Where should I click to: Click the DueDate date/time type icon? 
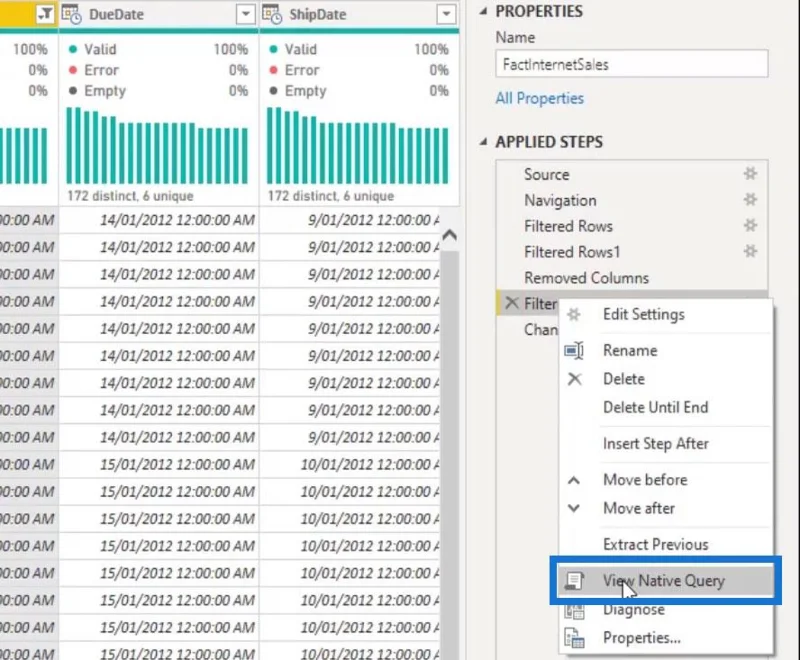point(71,14)
